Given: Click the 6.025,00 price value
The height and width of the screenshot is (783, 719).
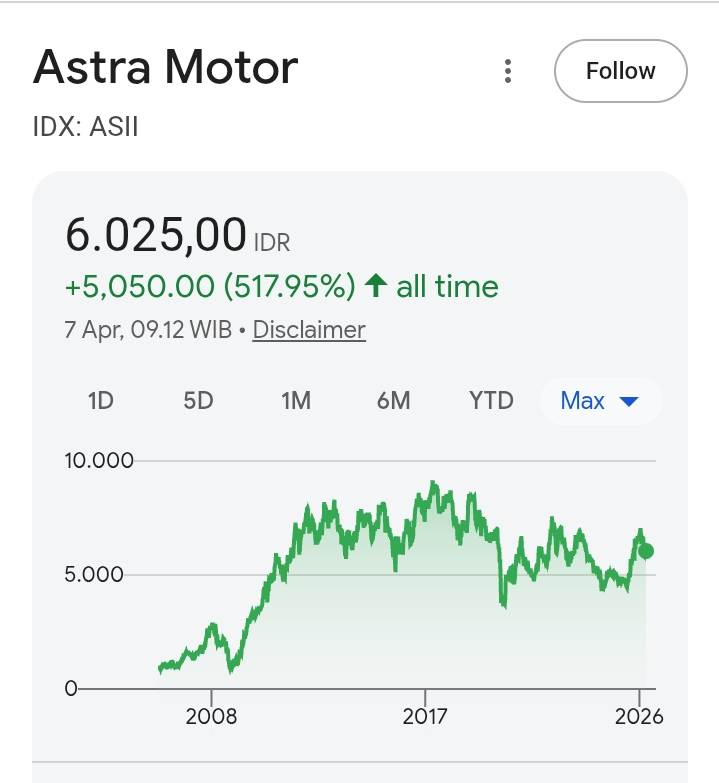Looking at the screenshot, I should pyautogui.click(x=156, y=235).
